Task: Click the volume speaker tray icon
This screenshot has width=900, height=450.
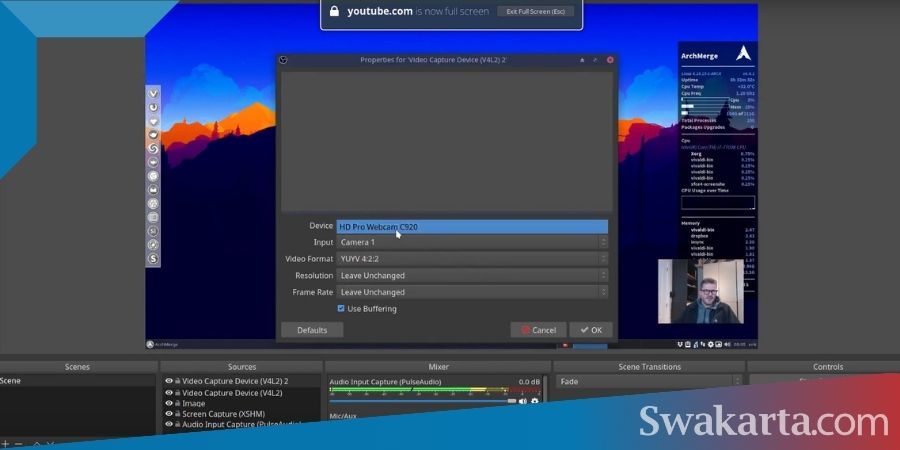Action: [728, 344]
